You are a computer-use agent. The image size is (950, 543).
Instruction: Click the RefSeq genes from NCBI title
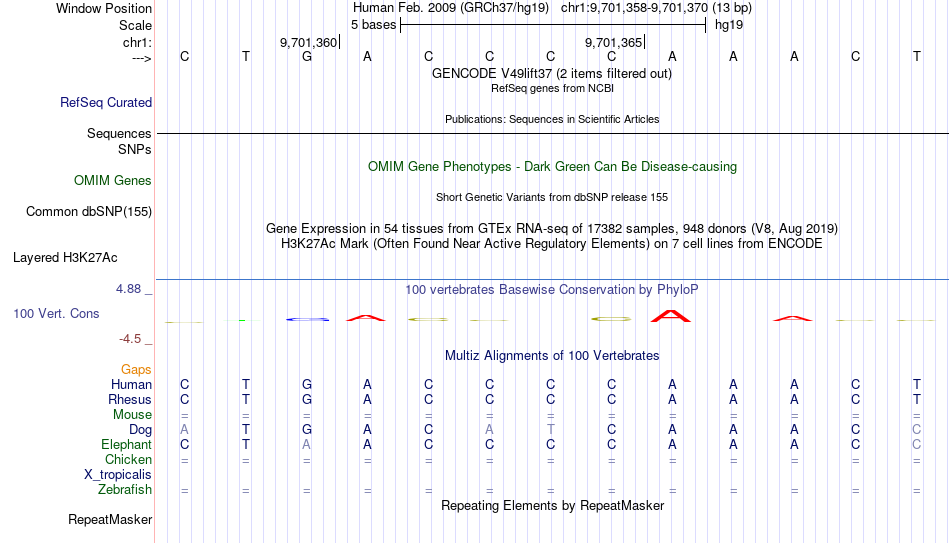tap(552, 88)
